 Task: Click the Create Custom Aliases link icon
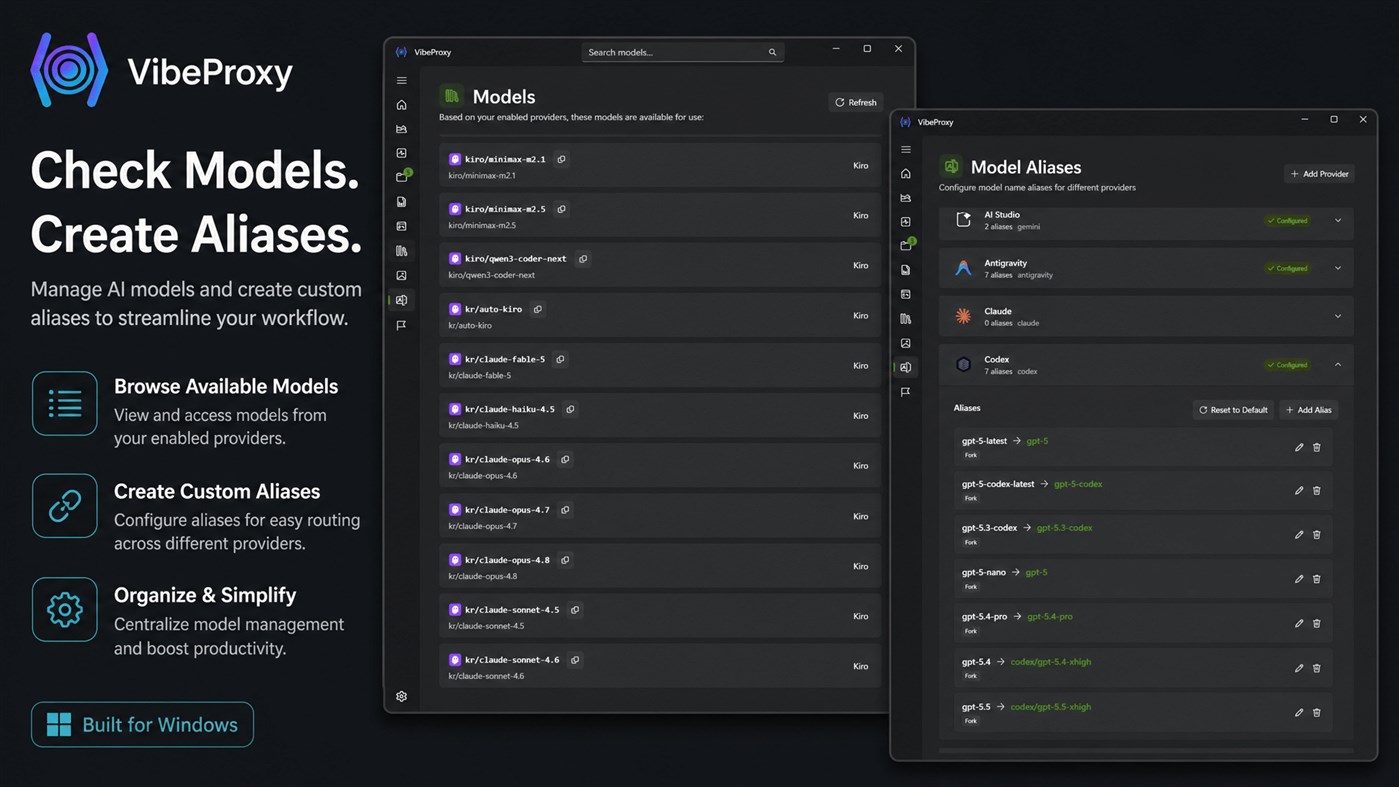tap(65, 506)
